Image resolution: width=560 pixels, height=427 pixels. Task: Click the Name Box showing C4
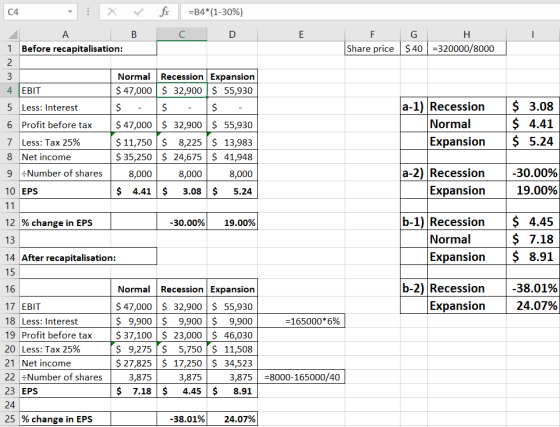click(x=40, y=12)
